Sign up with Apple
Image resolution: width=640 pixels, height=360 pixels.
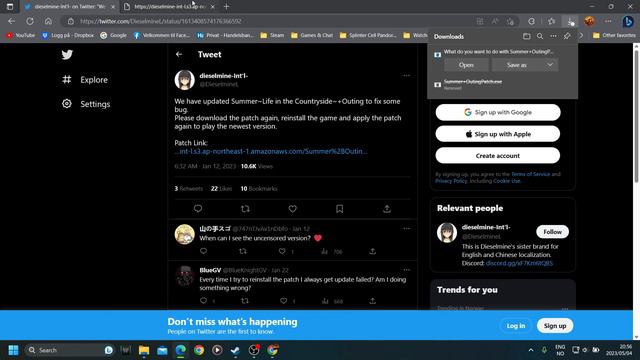498,134
